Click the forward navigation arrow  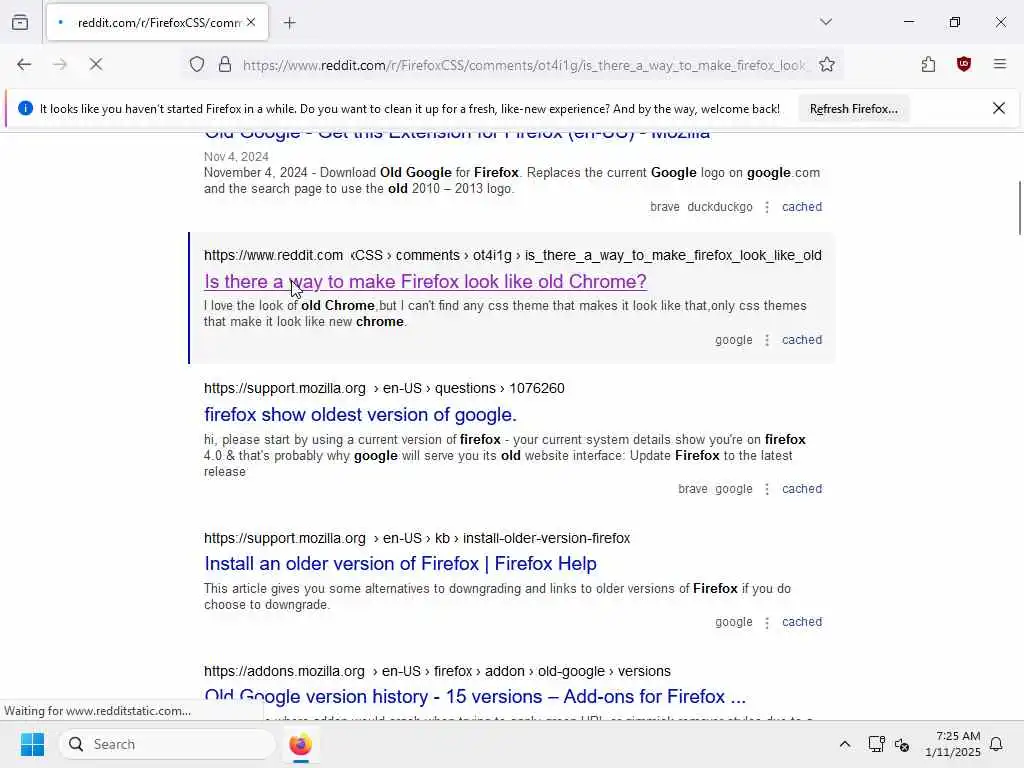point(60,64)
